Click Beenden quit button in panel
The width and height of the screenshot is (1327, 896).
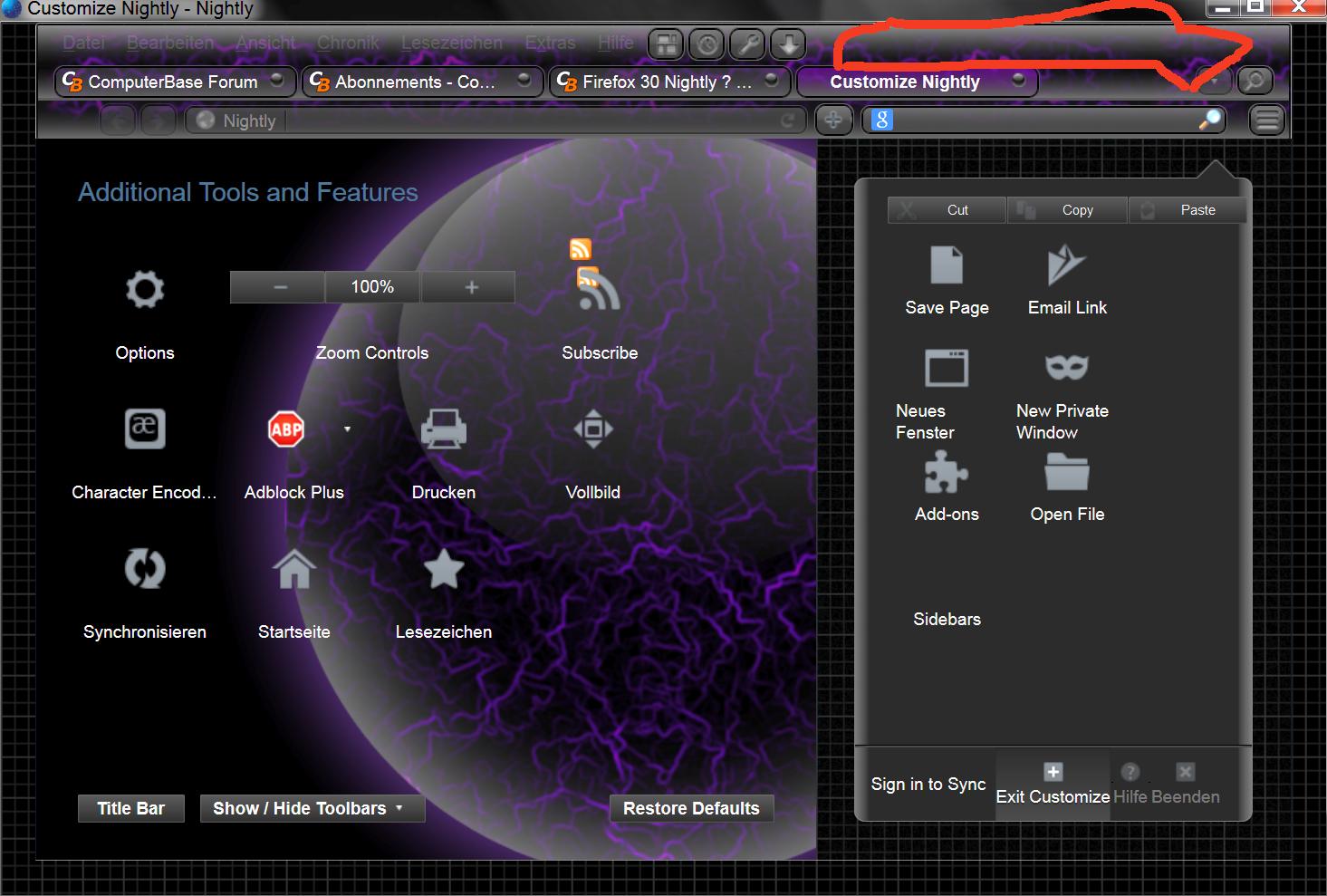coord(1185,785)
